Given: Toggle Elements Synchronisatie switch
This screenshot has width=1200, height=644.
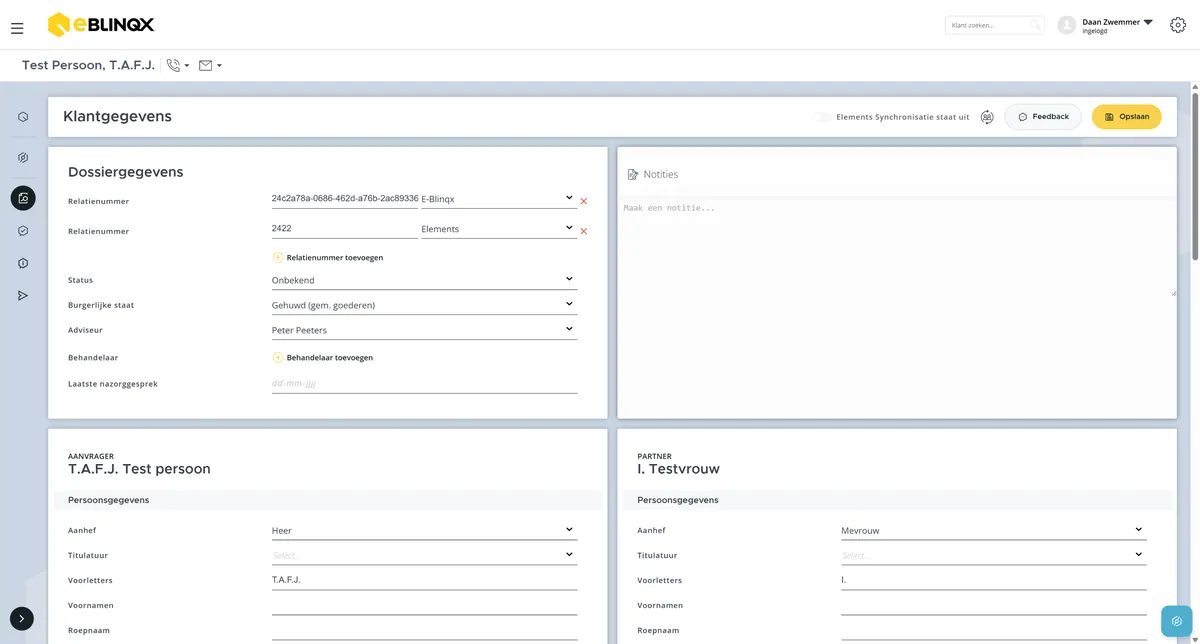Looking at the screenshot, I should coord(821,117).
